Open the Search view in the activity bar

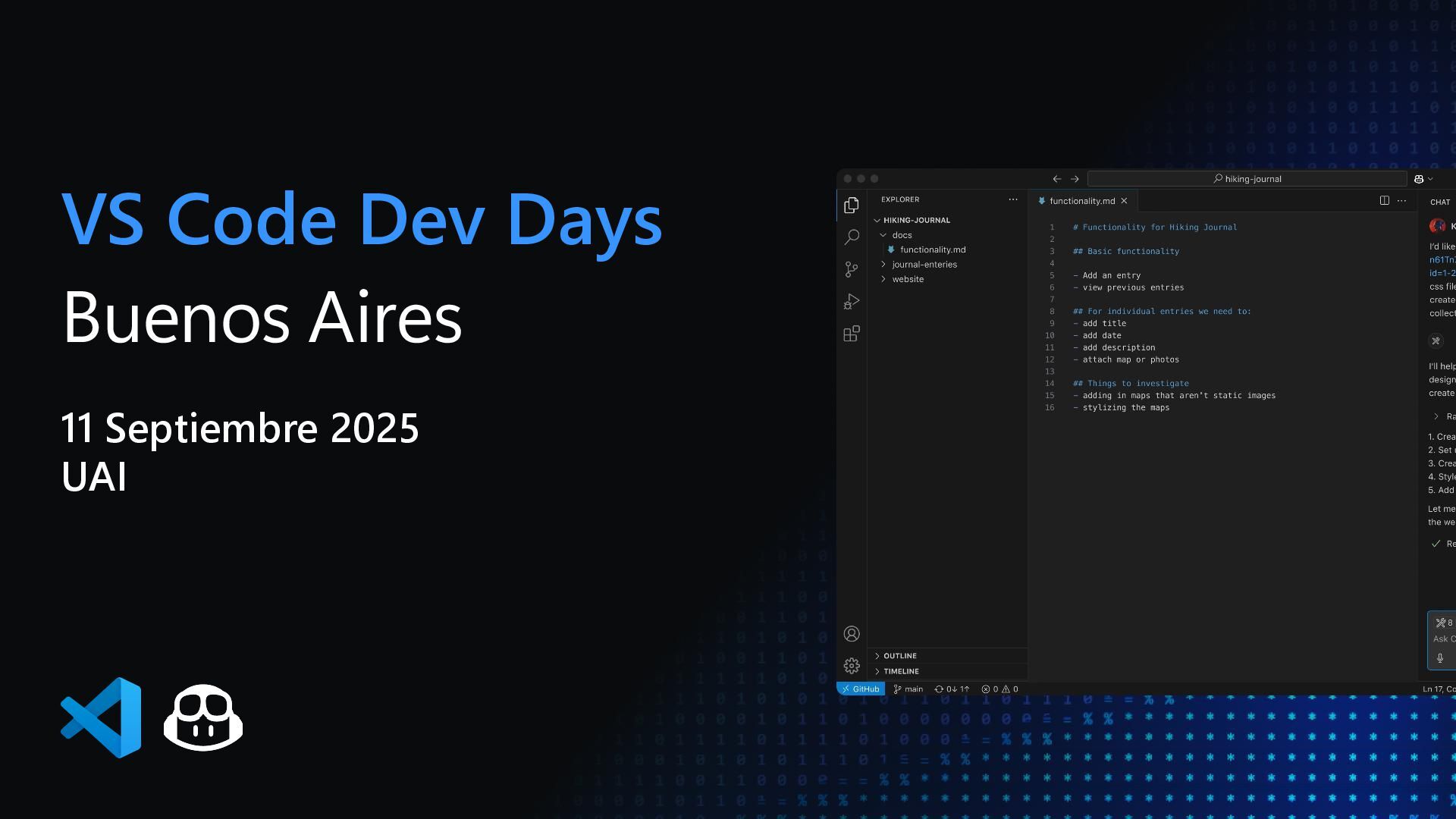click(x=852, y=237)
